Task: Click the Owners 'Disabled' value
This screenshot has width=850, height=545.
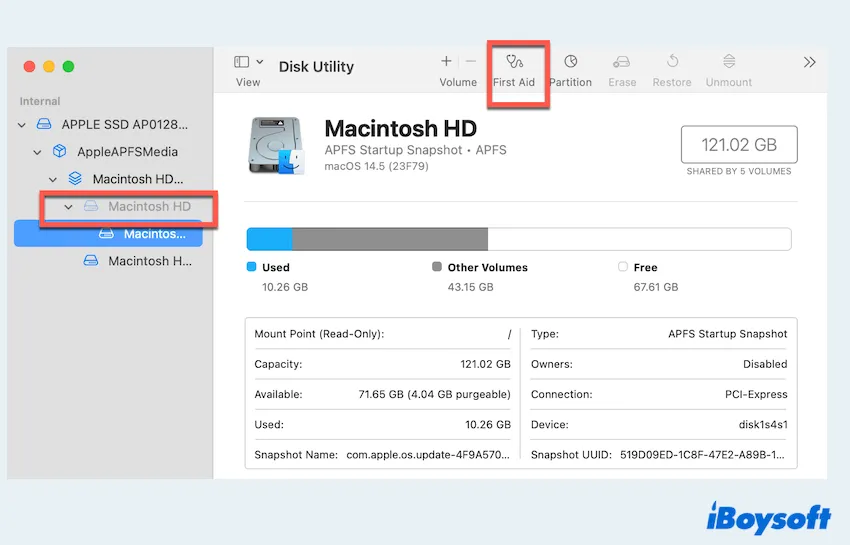Action: (765, 364)
